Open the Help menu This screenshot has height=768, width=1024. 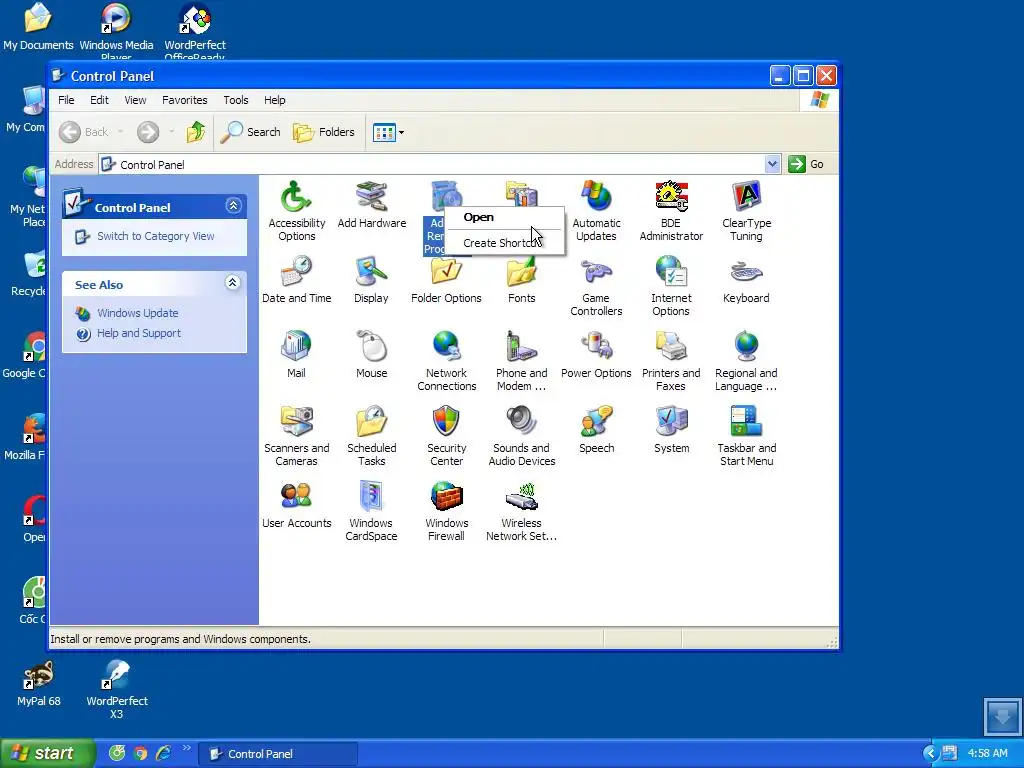(x=274, y=100)
